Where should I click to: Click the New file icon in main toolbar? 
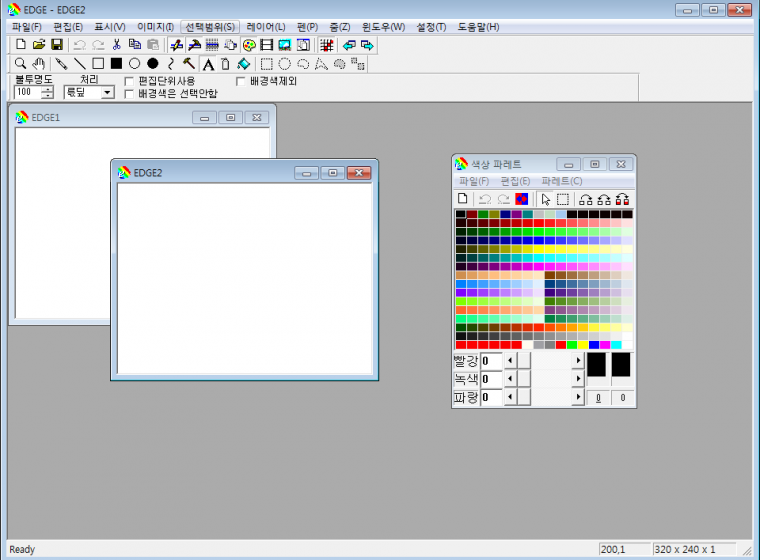point(21,45)
